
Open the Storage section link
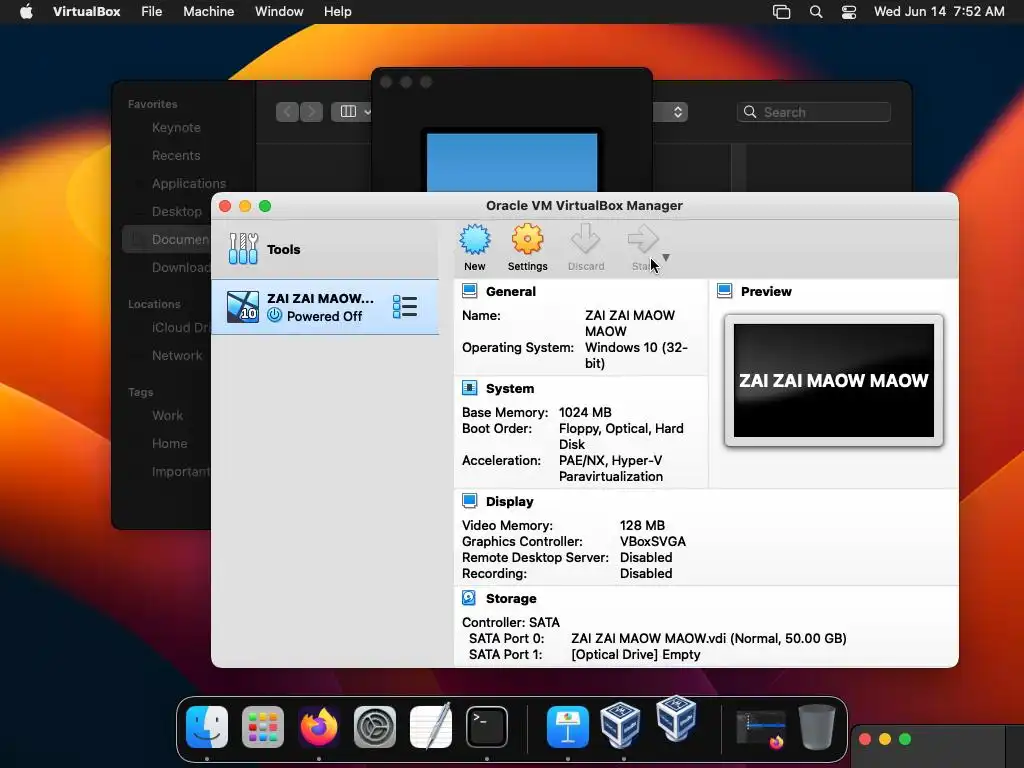tap(511, 598)
